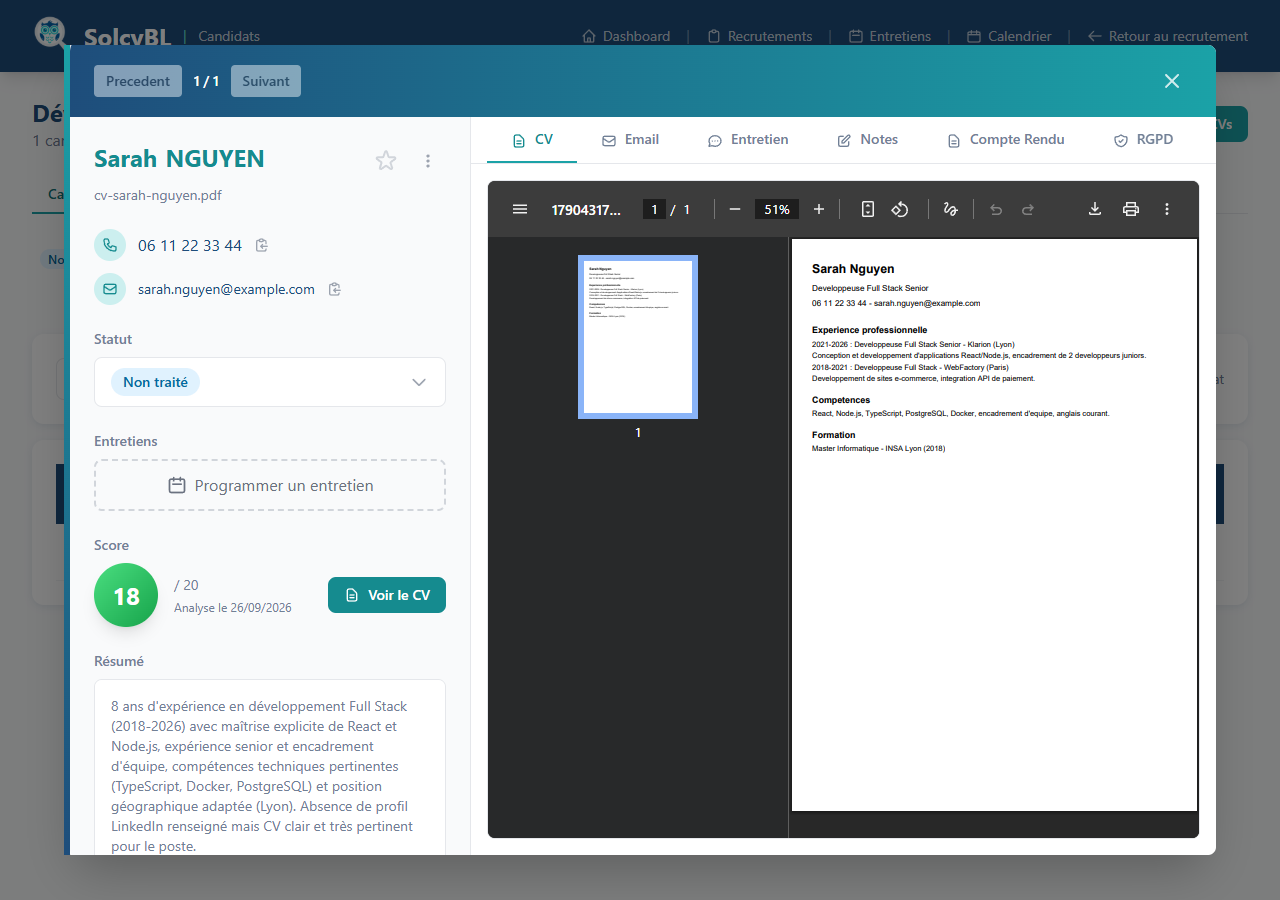Click the Non traité status pill

pyautogui.click(x=155, y=382)
